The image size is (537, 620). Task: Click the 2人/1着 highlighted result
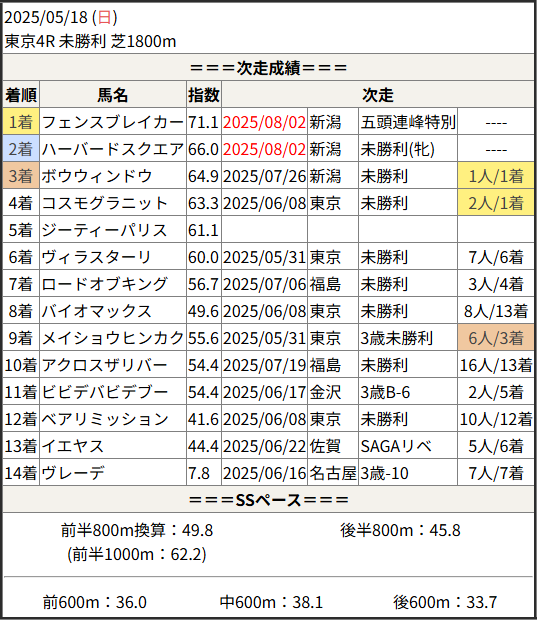pos(496,202)
